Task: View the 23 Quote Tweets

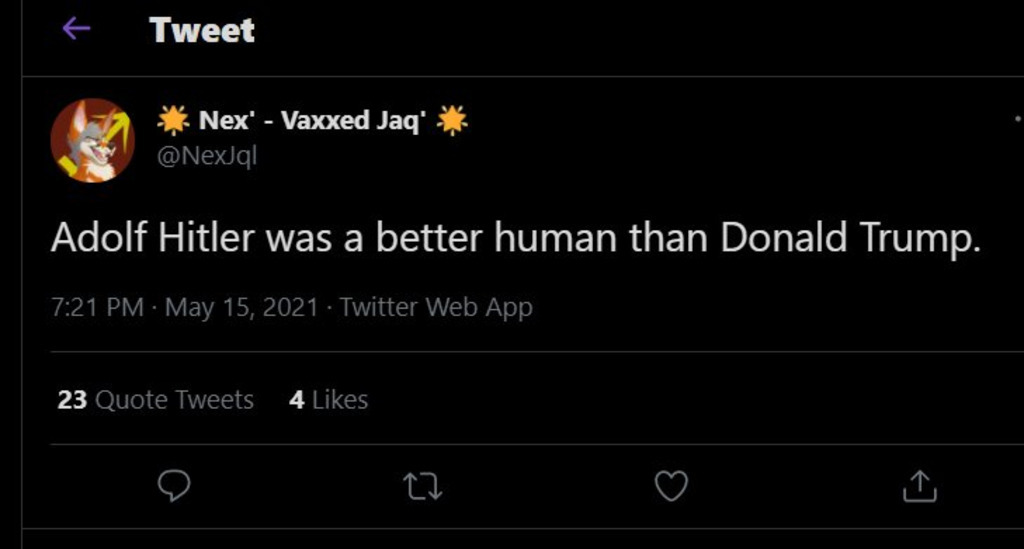Action: coord(156,400)
